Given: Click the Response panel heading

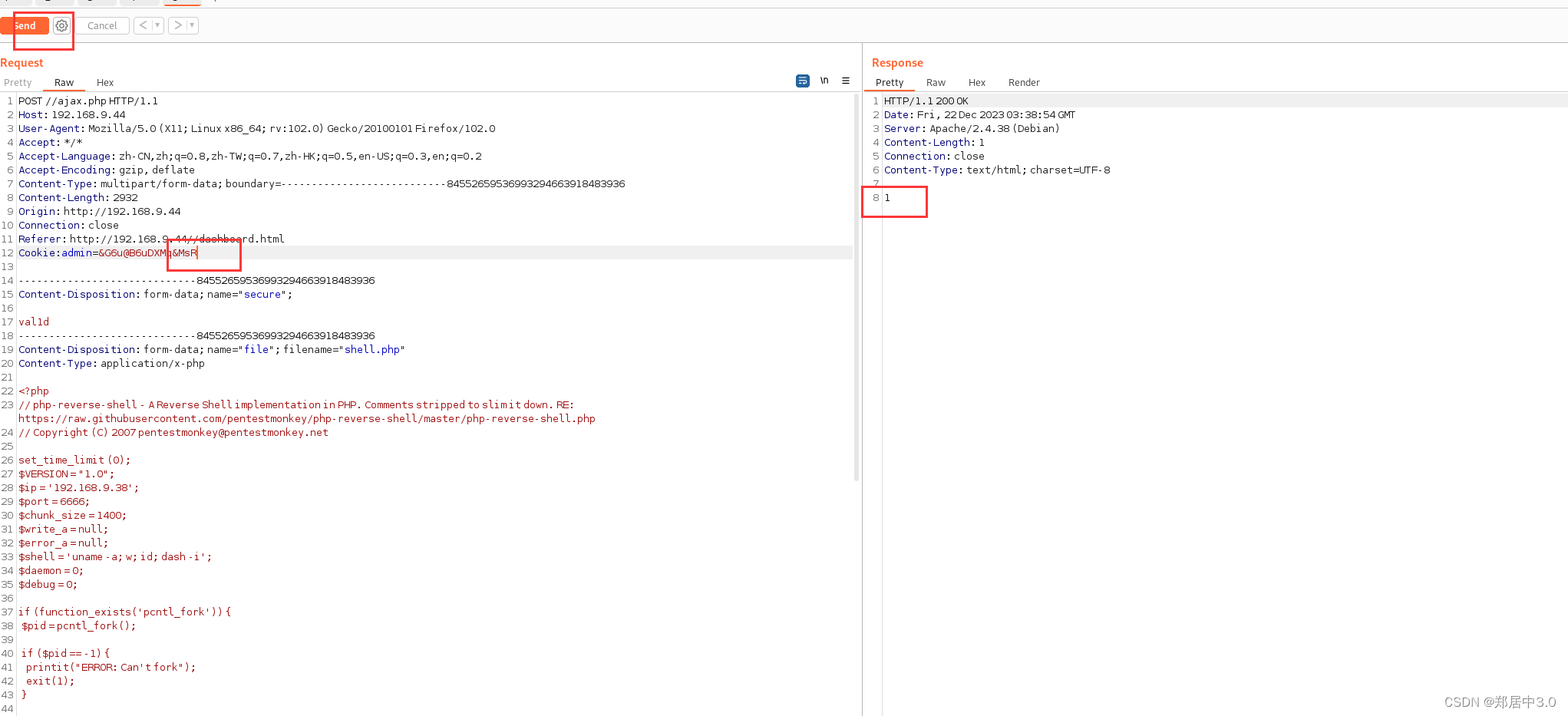Looking at the screenshot, I should 897,63.
